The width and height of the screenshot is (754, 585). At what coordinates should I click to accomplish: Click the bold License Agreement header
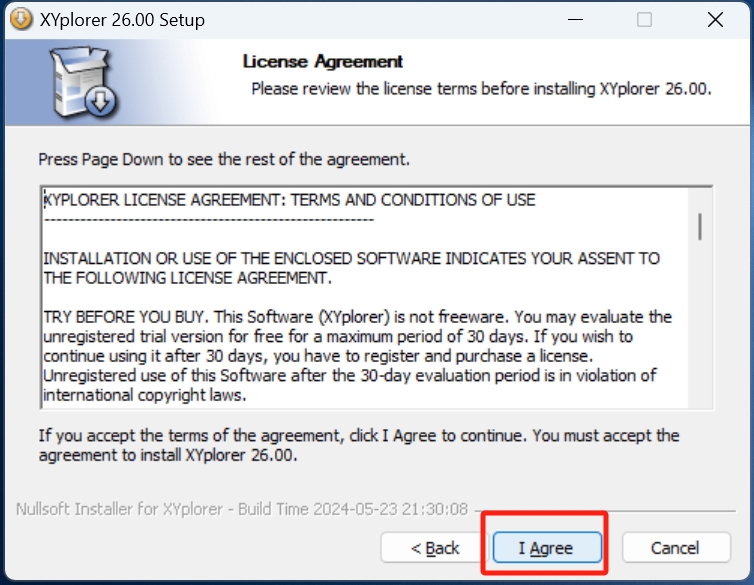point(322,62)
